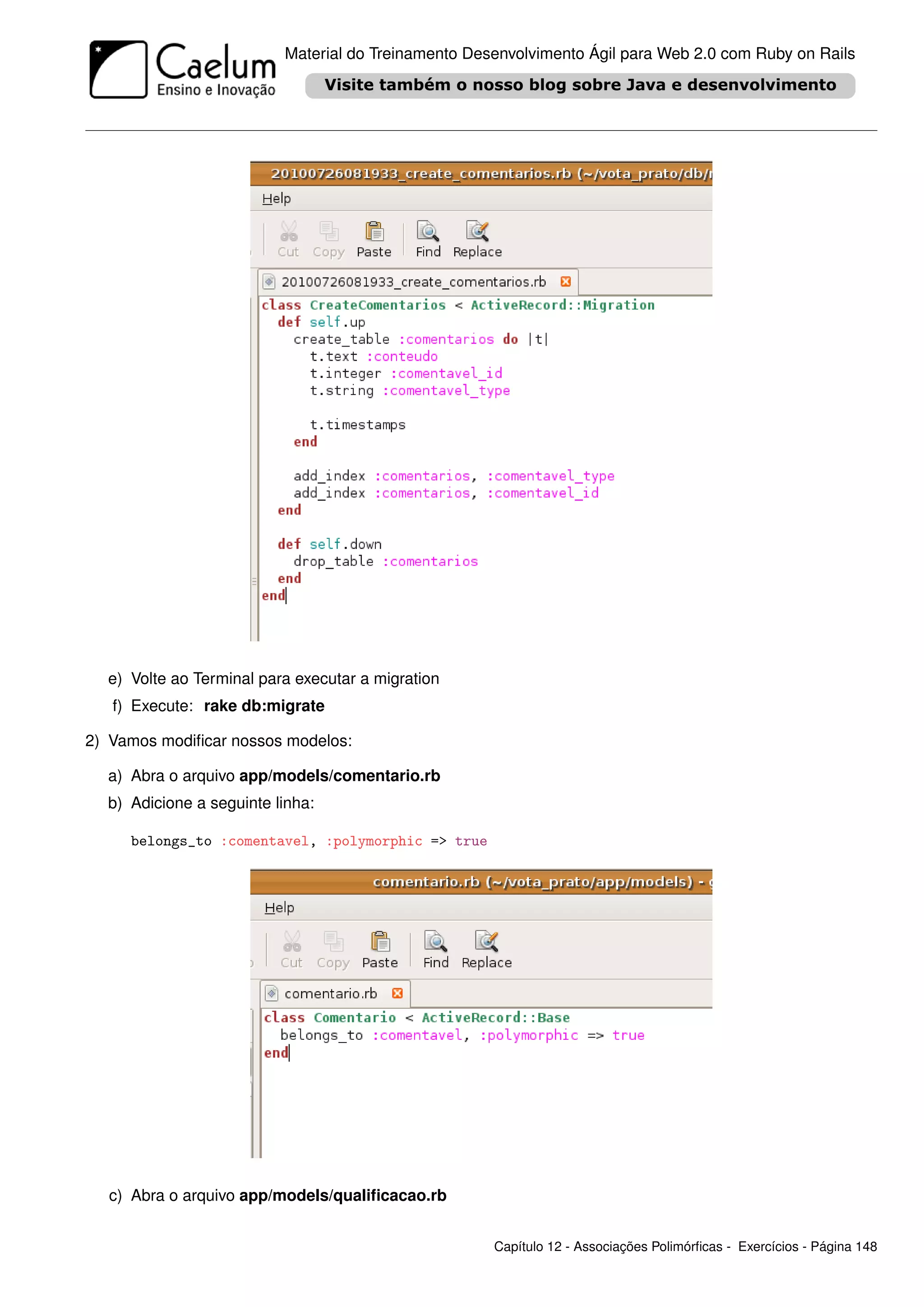Screen dimensions: 924x1307
Task: Click the Copy icon in migration editor toolbar
Action: pyautogui.click(x=329, y=231)
